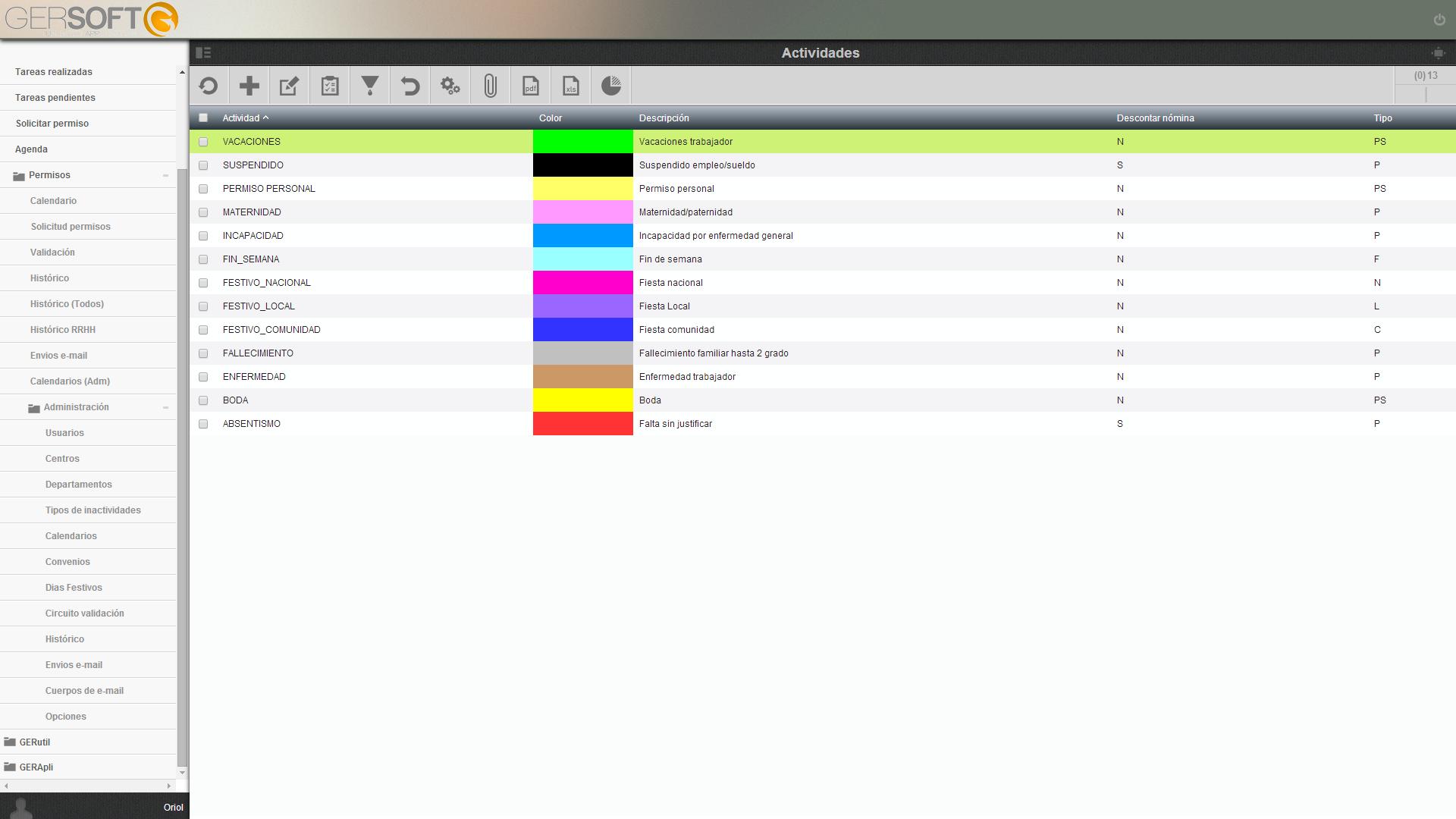Open the pie chart icon
Viewport: 1456px width, 819px height.
610,86
